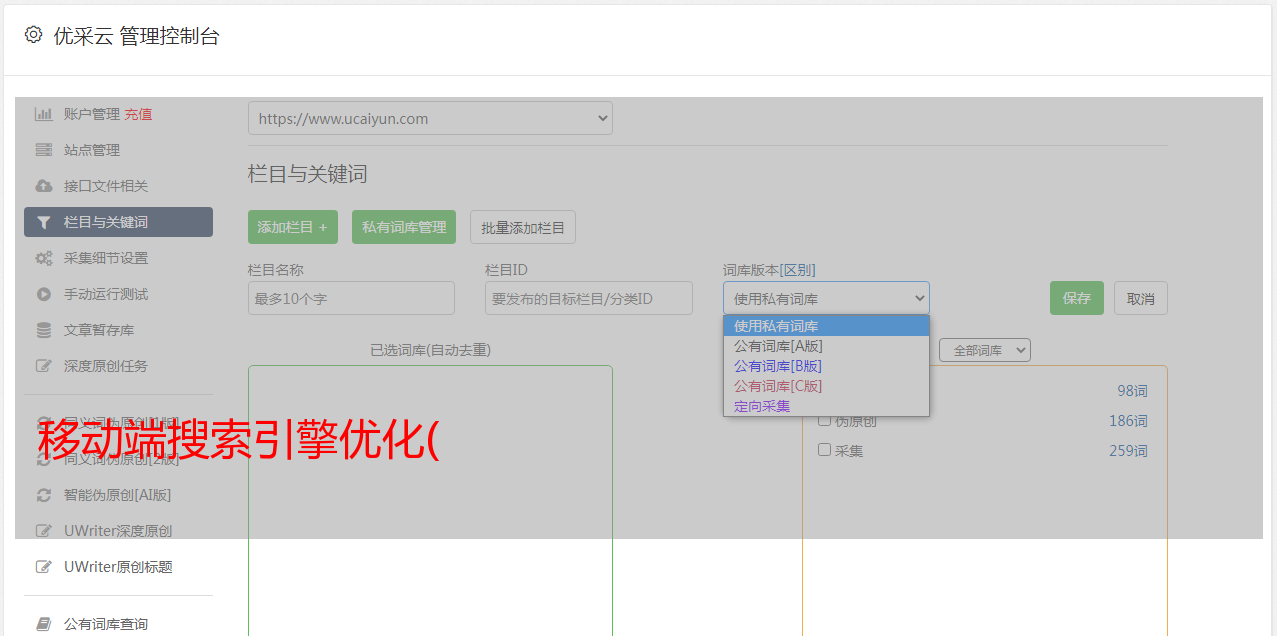This screenshot has height=636, width=1277.
Task: Click the 栏目与关键词 page heading
Action: point(308,174)
